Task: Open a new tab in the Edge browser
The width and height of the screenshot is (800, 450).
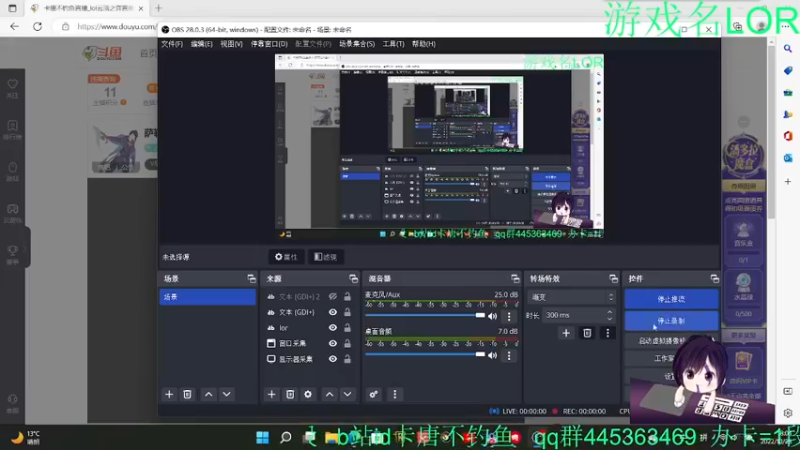Action: click(158, 8)
